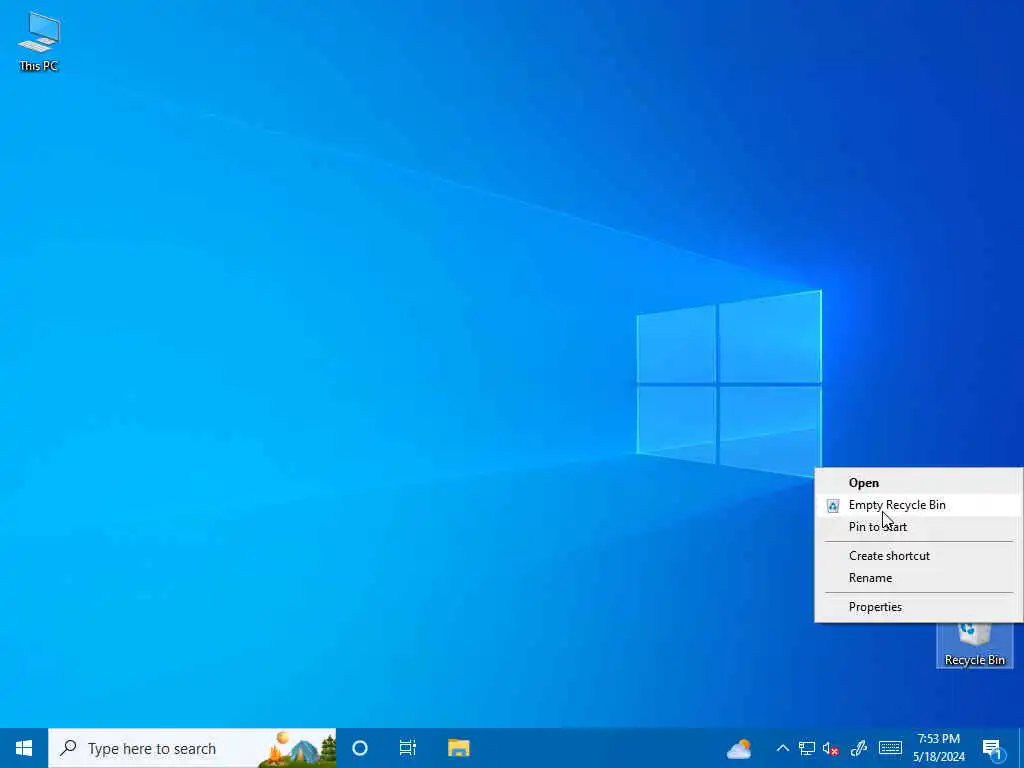Choose Pin to Start option
This screenshot has width=1024, height=768.
pyautogui.click(x=918, y=527)
